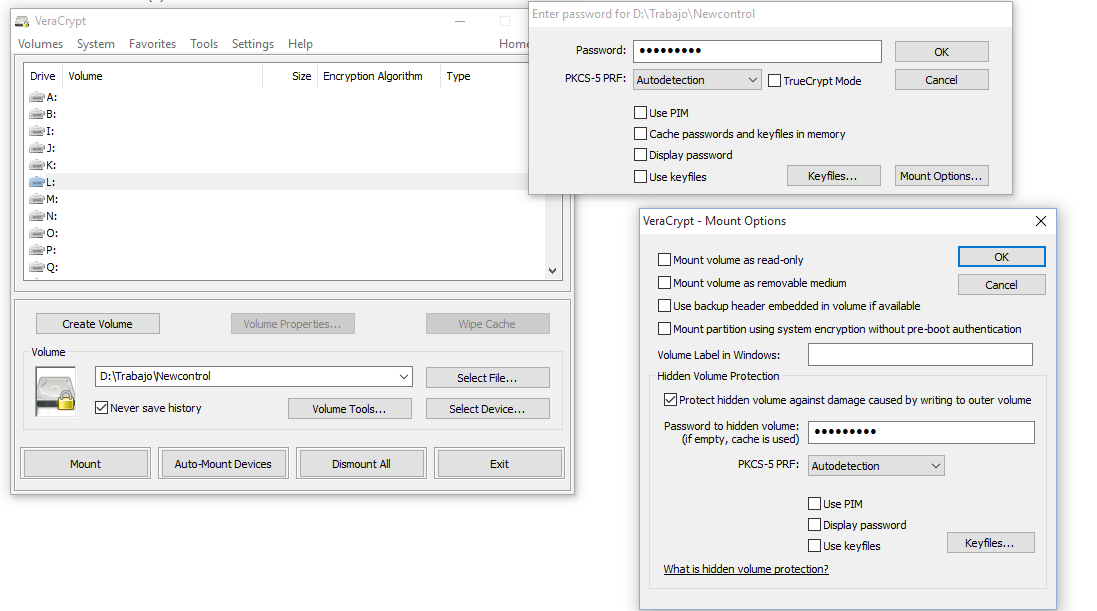The width and height of the screenshot is (1097, 611).
Task: Enable TrueCrypt Mode checkbox
Action: [774, 80]
